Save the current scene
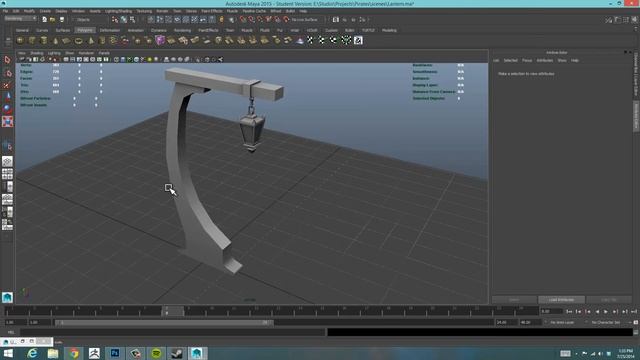The image size is (640, 360). [62, 20]
